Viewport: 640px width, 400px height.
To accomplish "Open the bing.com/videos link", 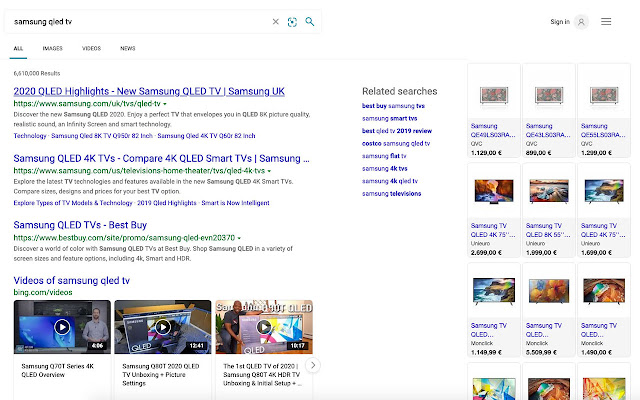I will click(x=43, y=292).
